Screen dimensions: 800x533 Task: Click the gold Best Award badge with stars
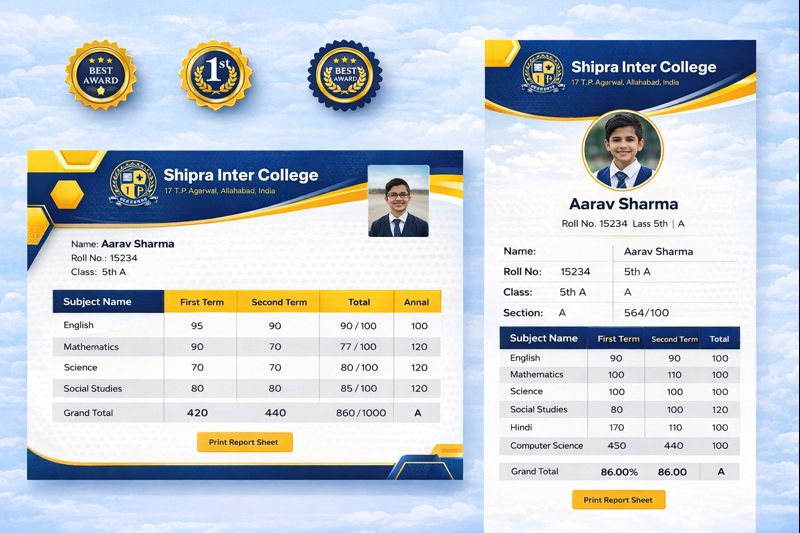click(100, 75)
